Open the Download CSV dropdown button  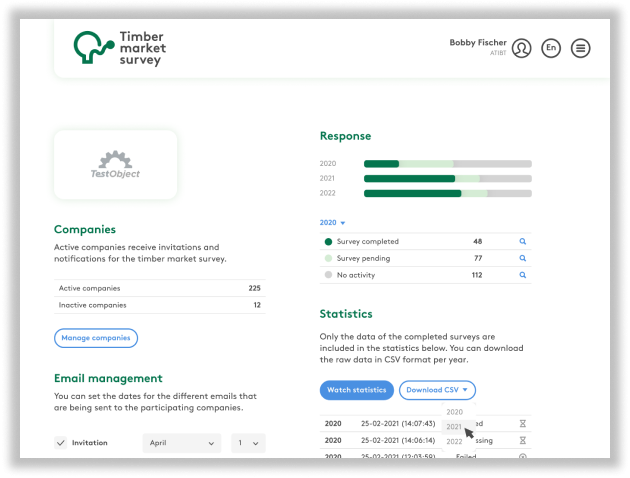pyautogui.click(x=437, y=390)
